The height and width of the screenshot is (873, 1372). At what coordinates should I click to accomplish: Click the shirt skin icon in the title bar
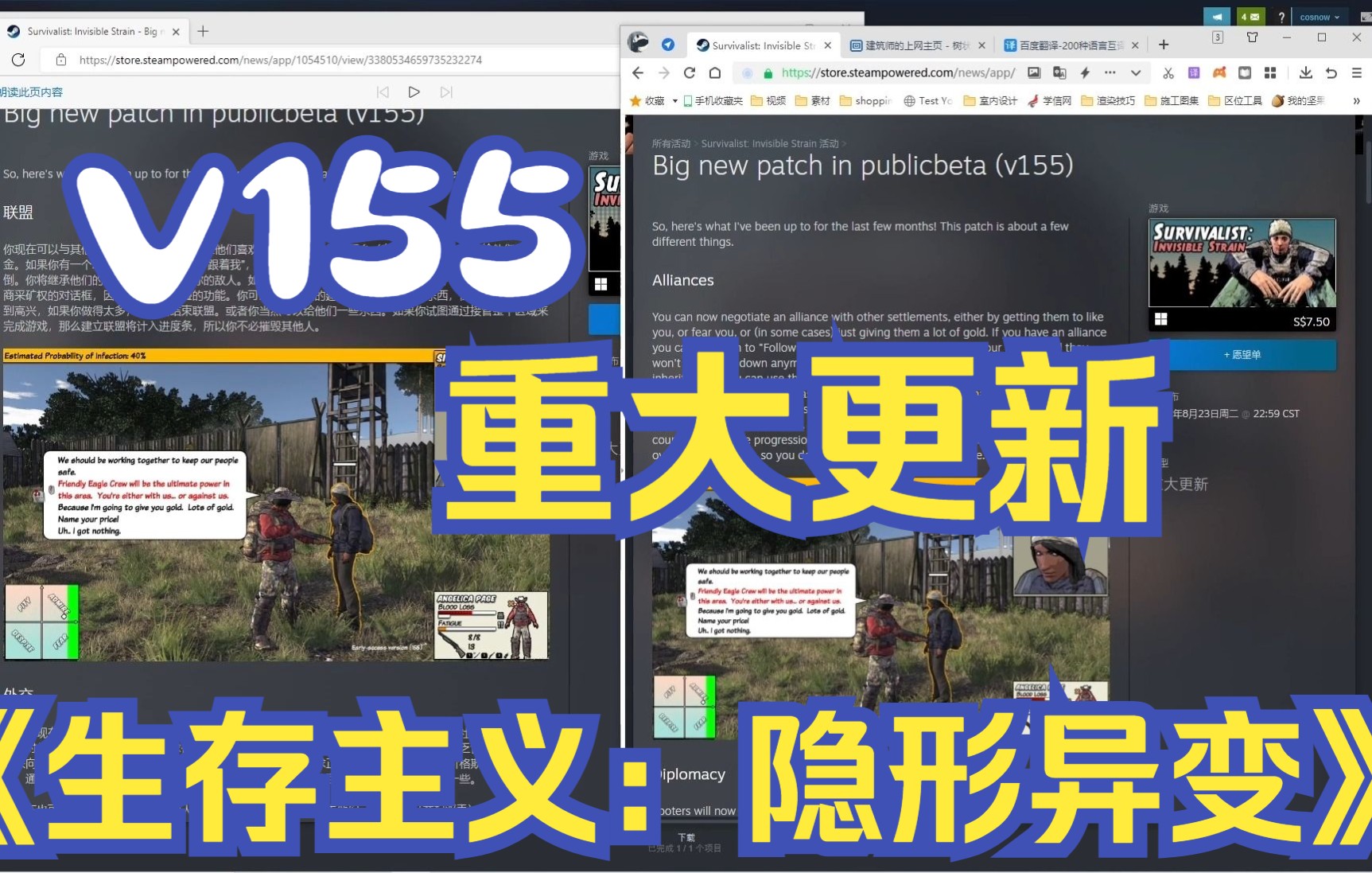(1252, 37)
